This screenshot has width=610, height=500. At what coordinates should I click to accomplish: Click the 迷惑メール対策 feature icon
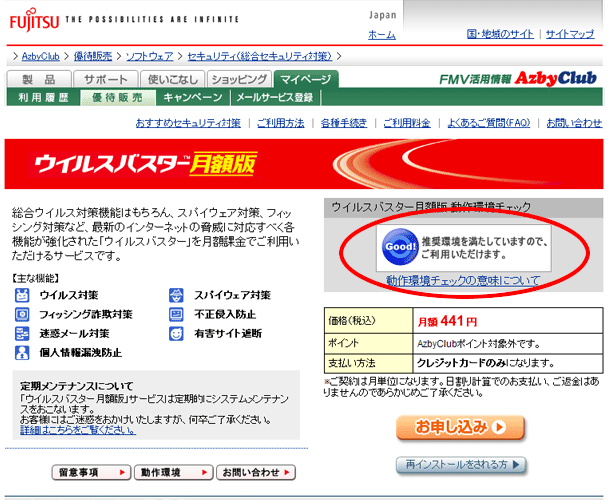coord(22,333)
